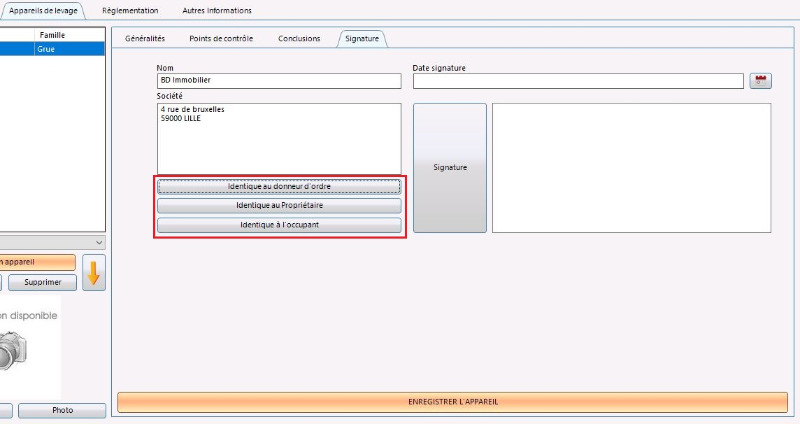Click the Supprimer button
800x424 pixels.
(x=42, y=282)
